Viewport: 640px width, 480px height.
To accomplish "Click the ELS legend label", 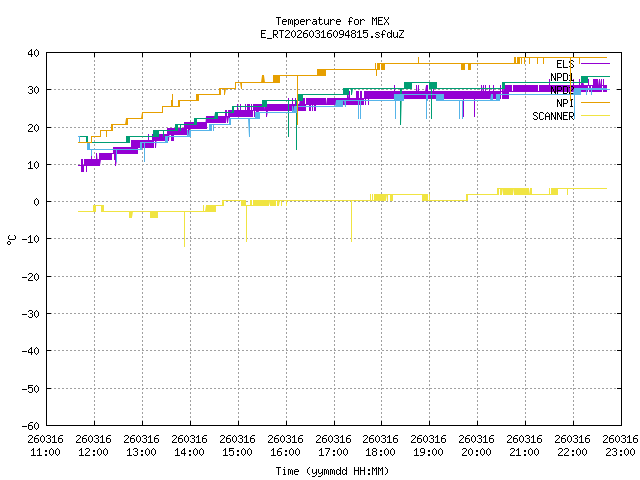I will (x=565, y=64).
